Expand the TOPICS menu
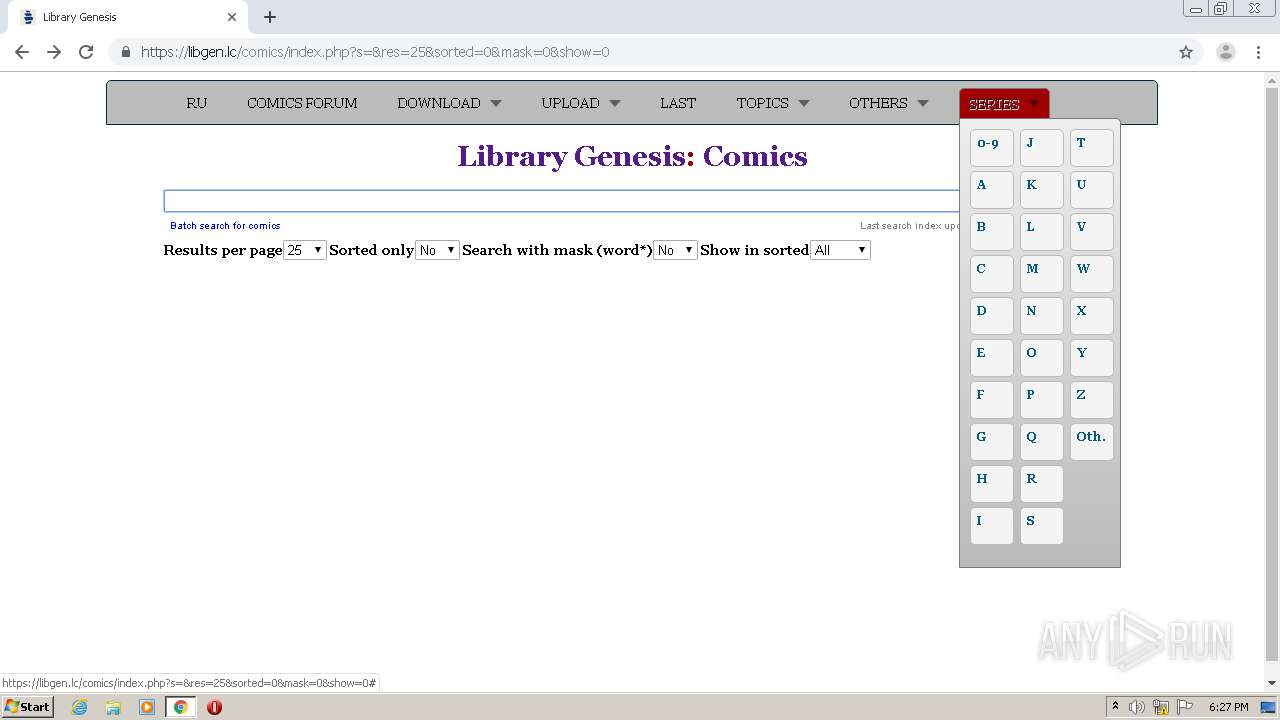 773,103
